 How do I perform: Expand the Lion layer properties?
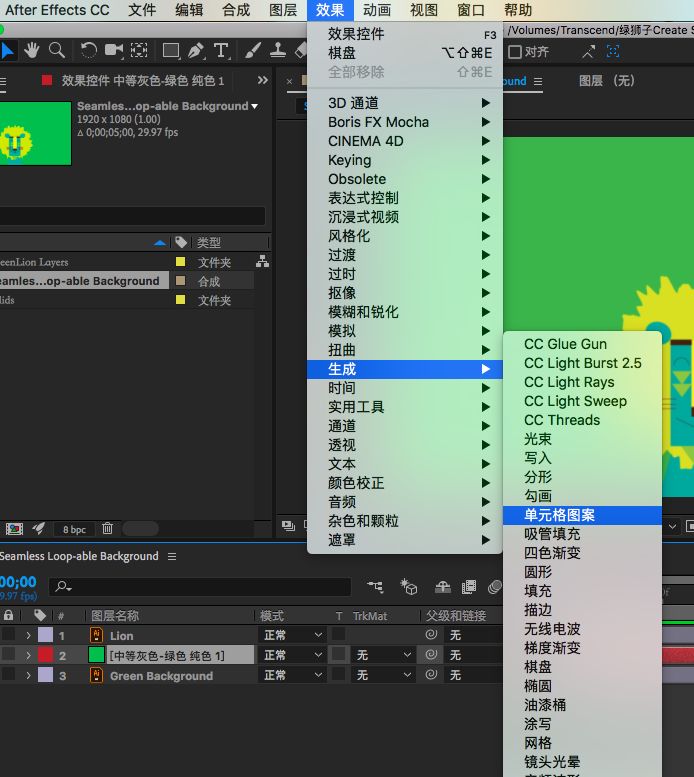[x=28, y=635]
